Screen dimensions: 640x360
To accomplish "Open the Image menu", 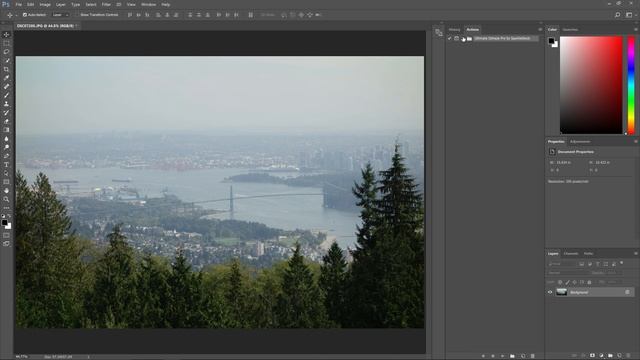I will tap(45, 4).
